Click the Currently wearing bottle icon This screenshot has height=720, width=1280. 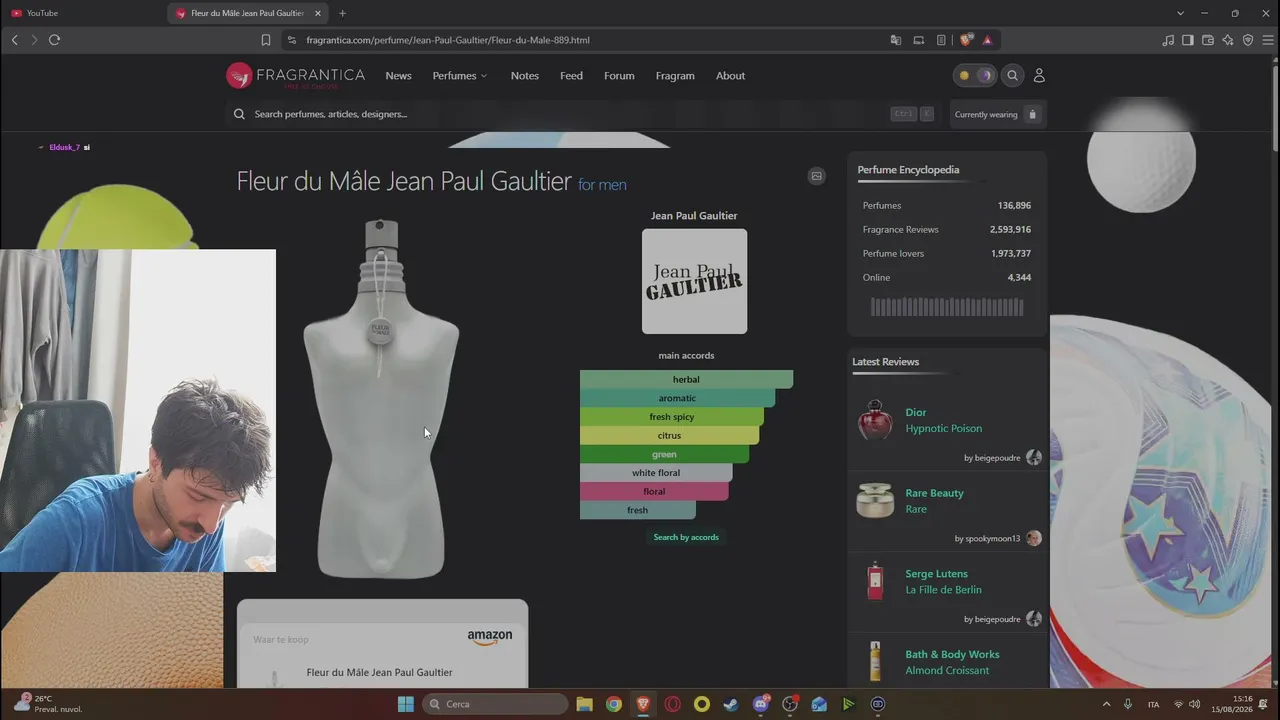pyautogui.click(x=1033, y=114)
